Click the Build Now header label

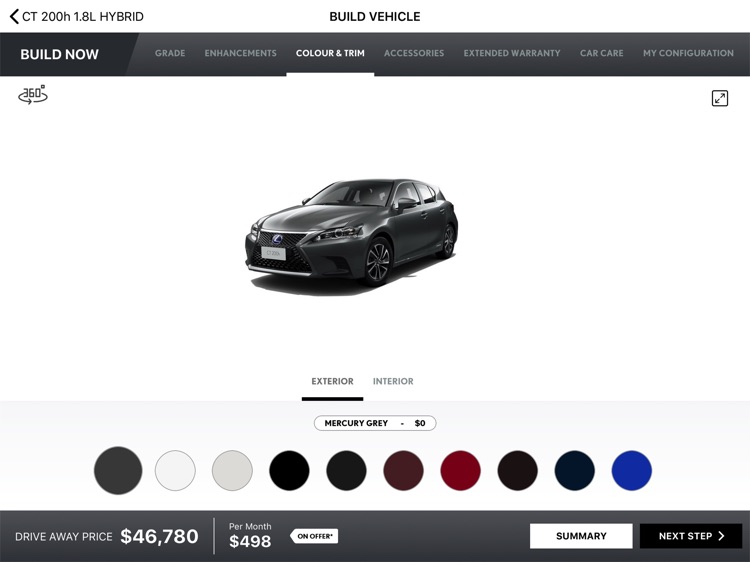pyautogui.click(x=59, y=55)
